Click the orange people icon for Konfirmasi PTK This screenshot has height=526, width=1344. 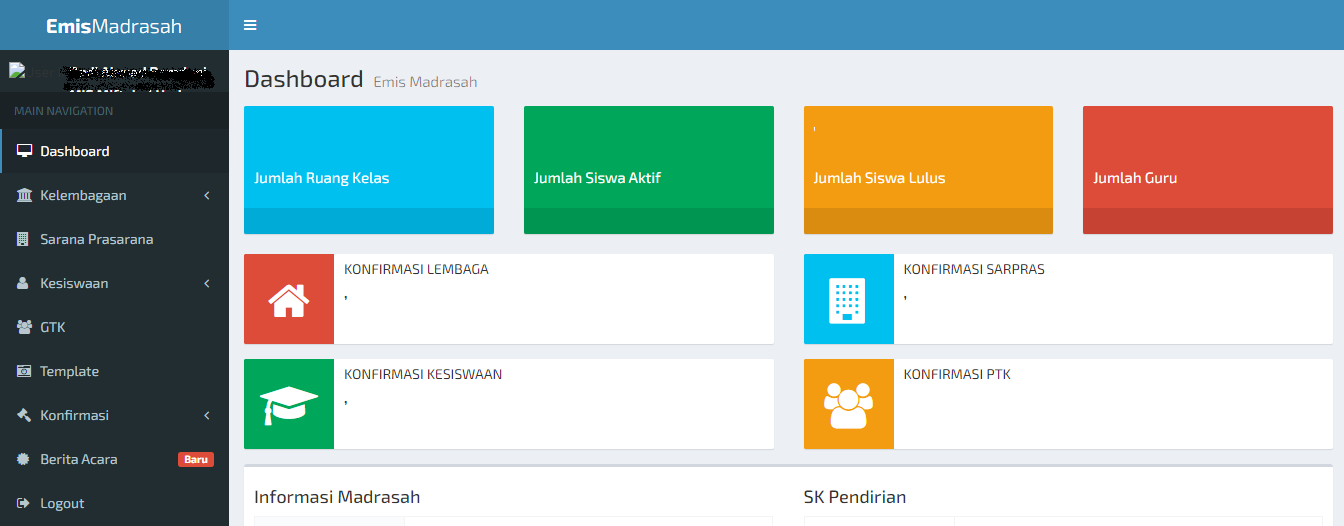point(848,404)
